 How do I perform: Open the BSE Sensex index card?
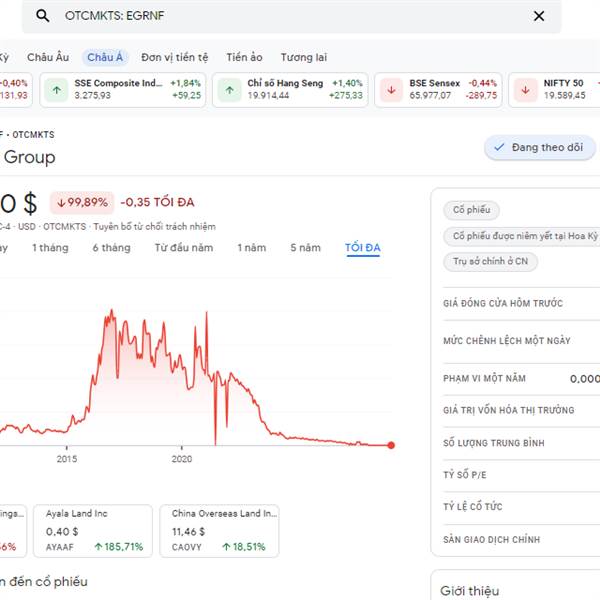438,90
